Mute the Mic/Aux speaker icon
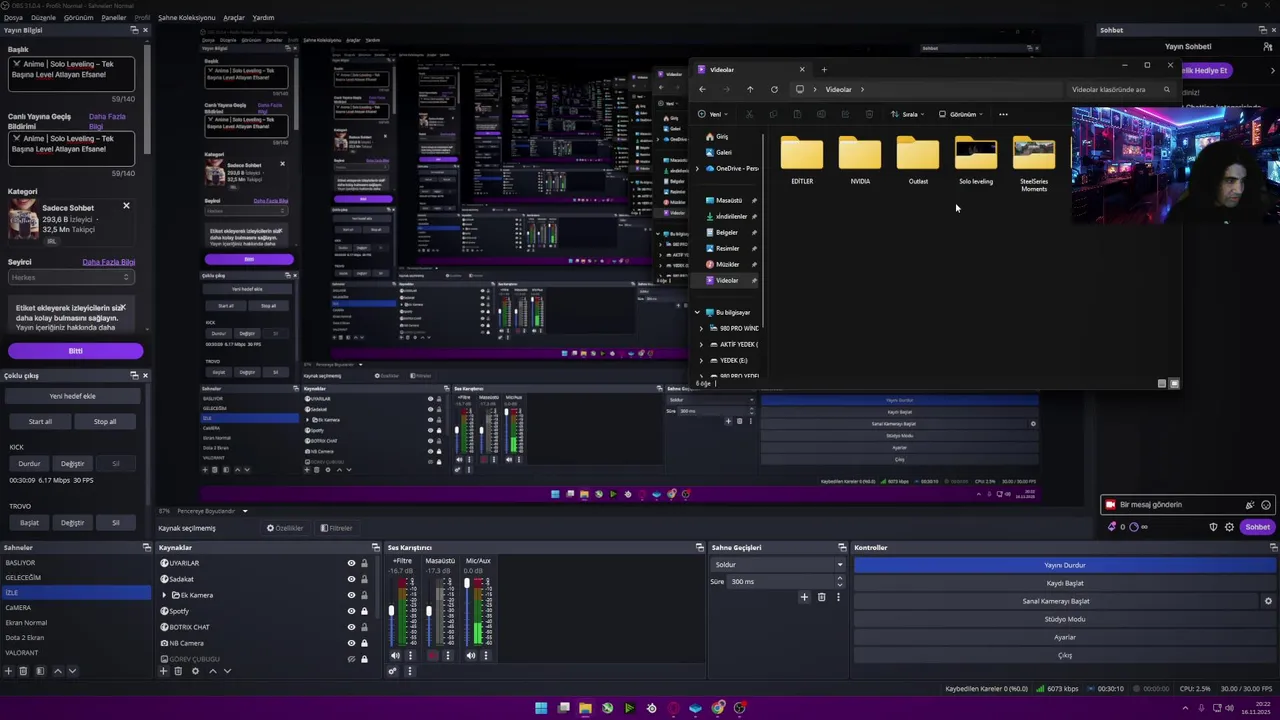Screen dimensions: 1280x720 coord(471,656)
